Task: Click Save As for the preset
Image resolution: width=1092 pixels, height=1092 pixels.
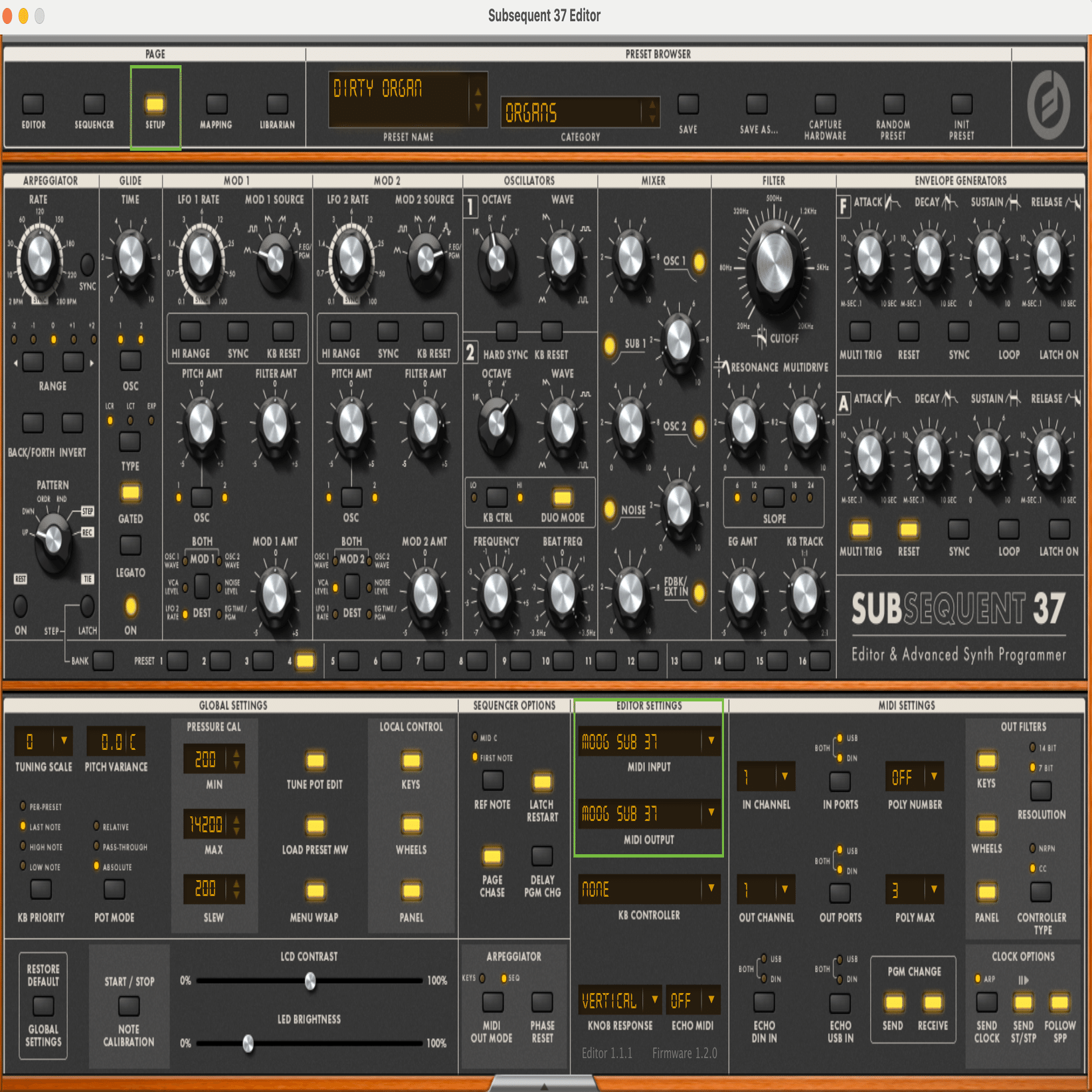Action: click(x=757, y=104)
